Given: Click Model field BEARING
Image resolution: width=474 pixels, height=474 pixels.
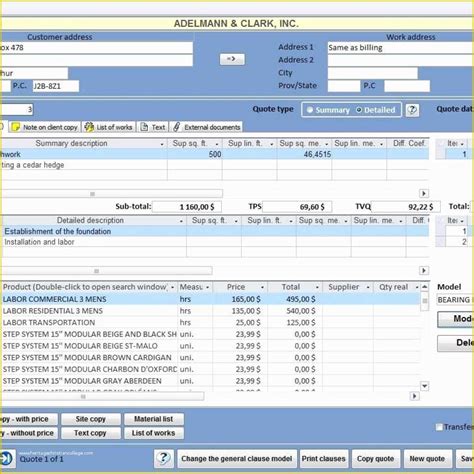Looking at the screenshot, I should click(455, 300).
